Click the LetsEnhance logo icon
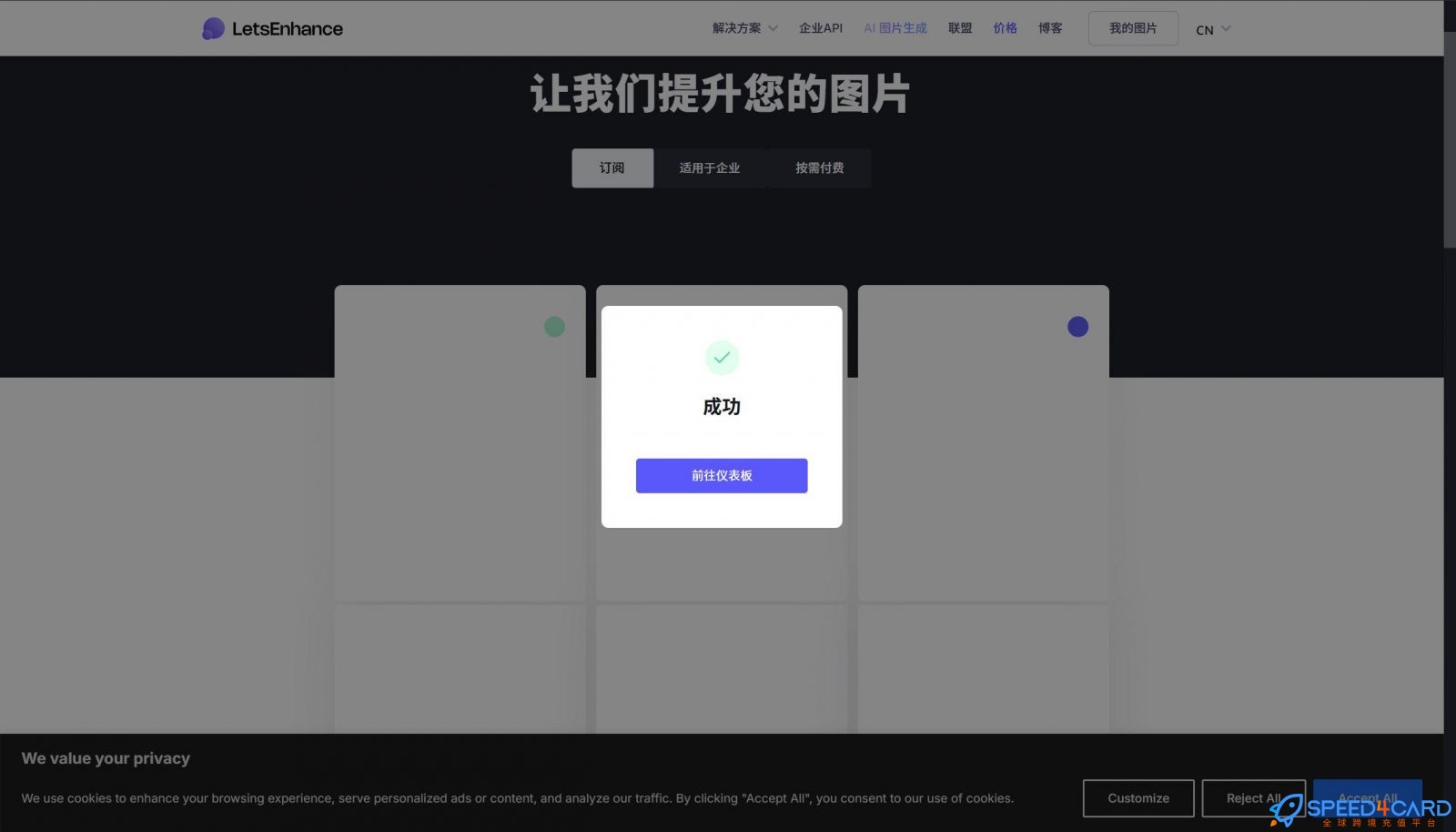This screenshot has width=1456, height=832. pos(213,28)
